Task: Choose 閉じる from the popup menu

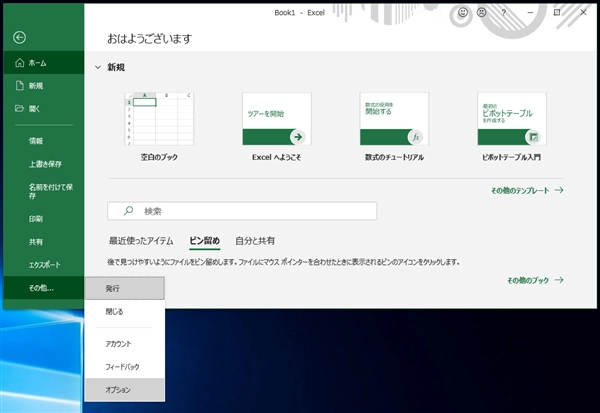Action: click(125, 312)
